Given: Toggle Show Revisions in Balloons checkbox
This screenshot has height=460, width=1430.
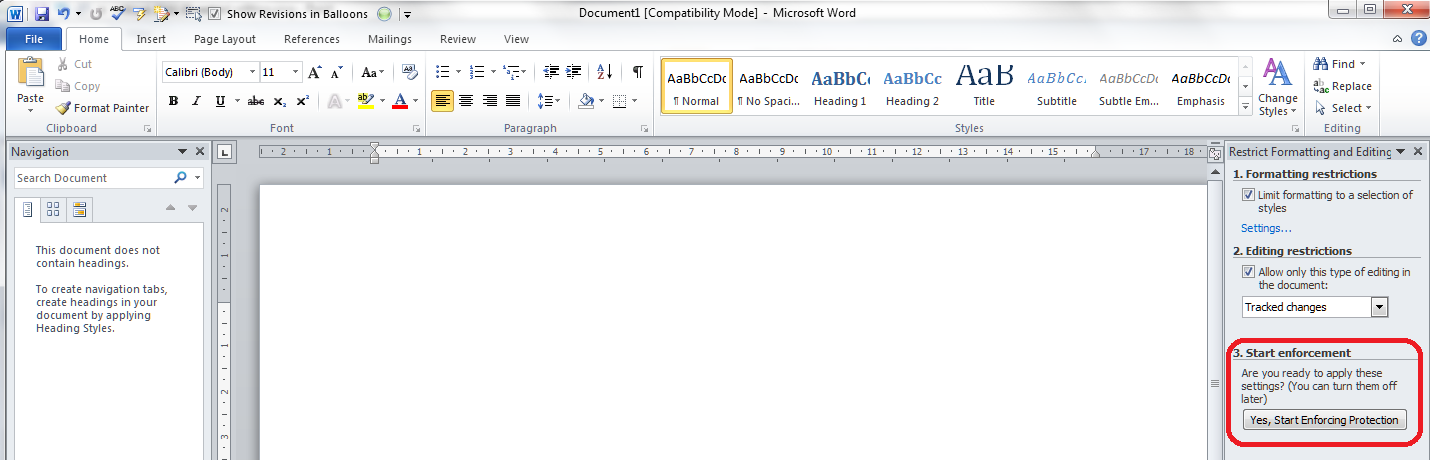Looking at the screenshot, I should (x=216, y=14).
